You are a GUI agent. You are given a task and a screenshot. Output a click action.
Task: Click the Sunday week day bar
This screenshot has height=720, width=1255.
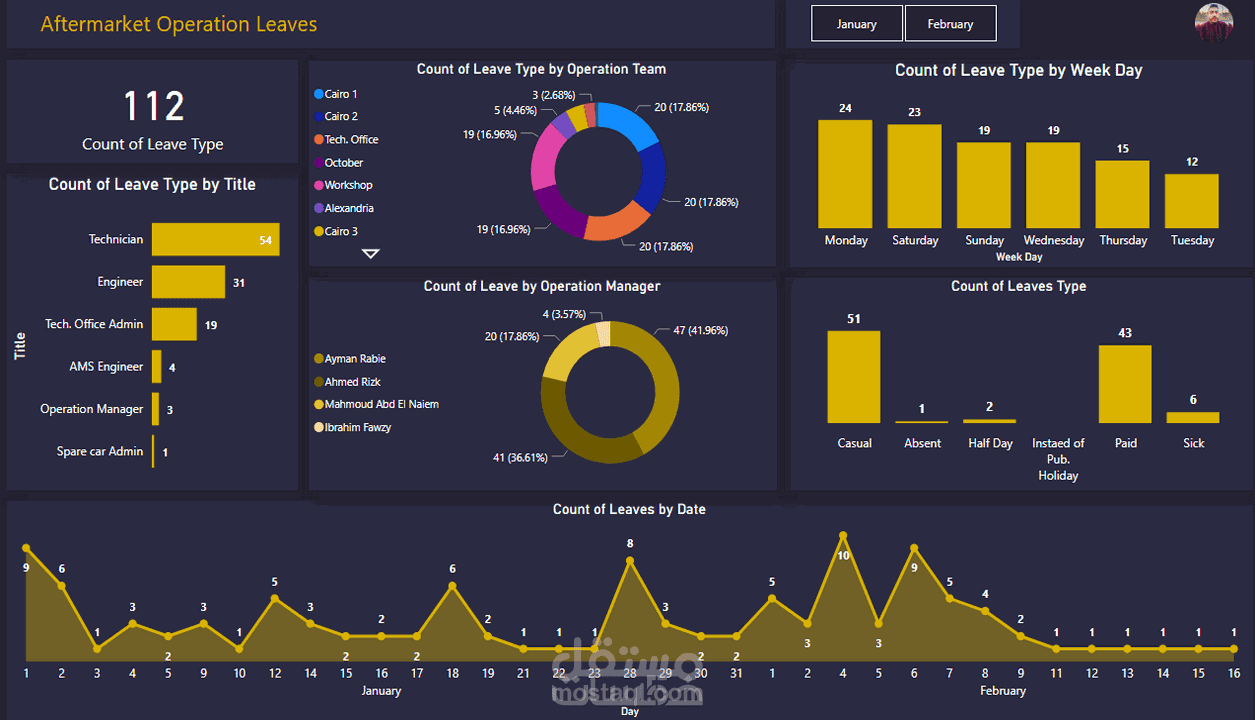983,185
